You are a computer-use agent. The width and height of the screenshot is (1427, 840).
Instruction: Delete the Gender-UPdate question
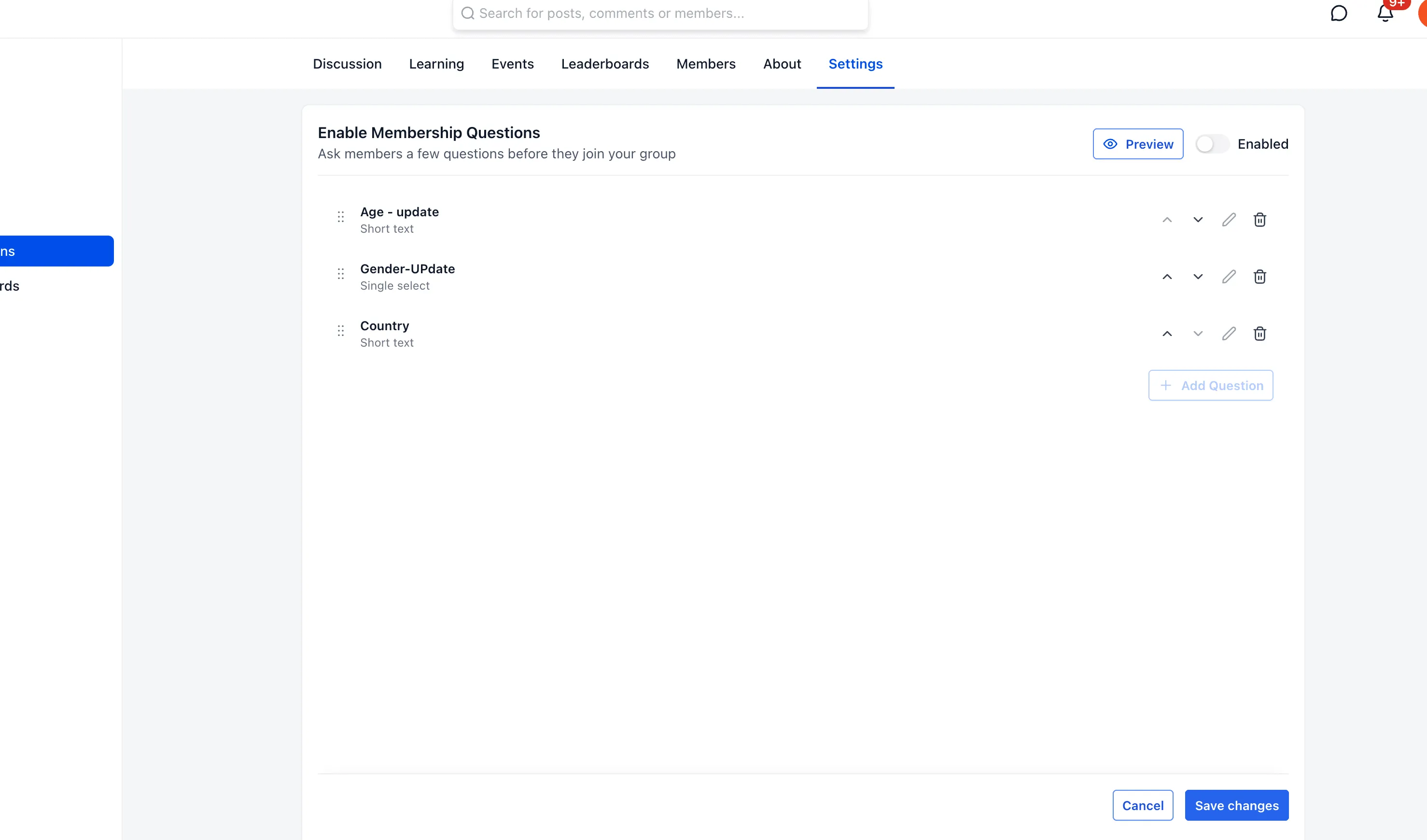1259,277
